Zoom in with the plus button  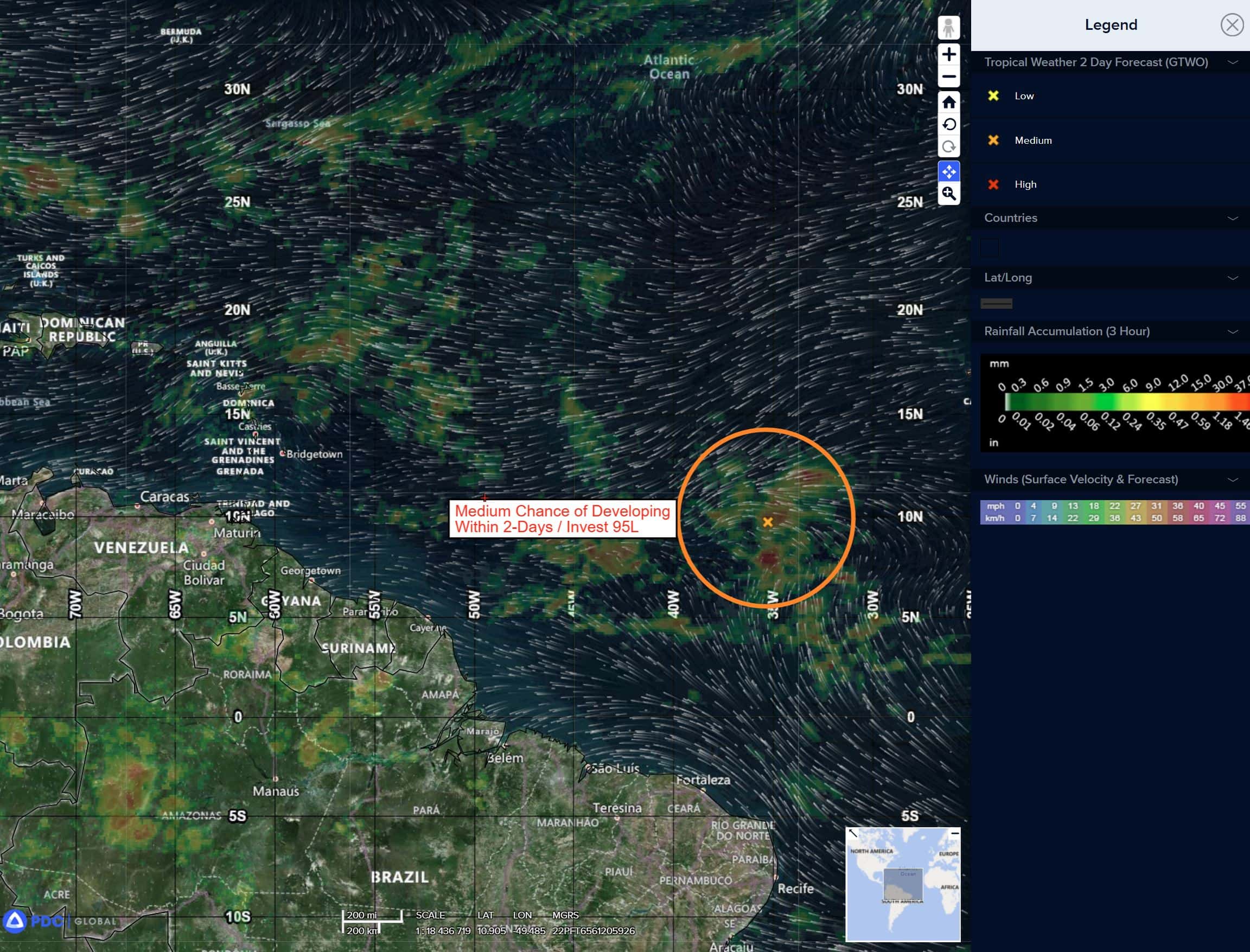pos(948,54)
